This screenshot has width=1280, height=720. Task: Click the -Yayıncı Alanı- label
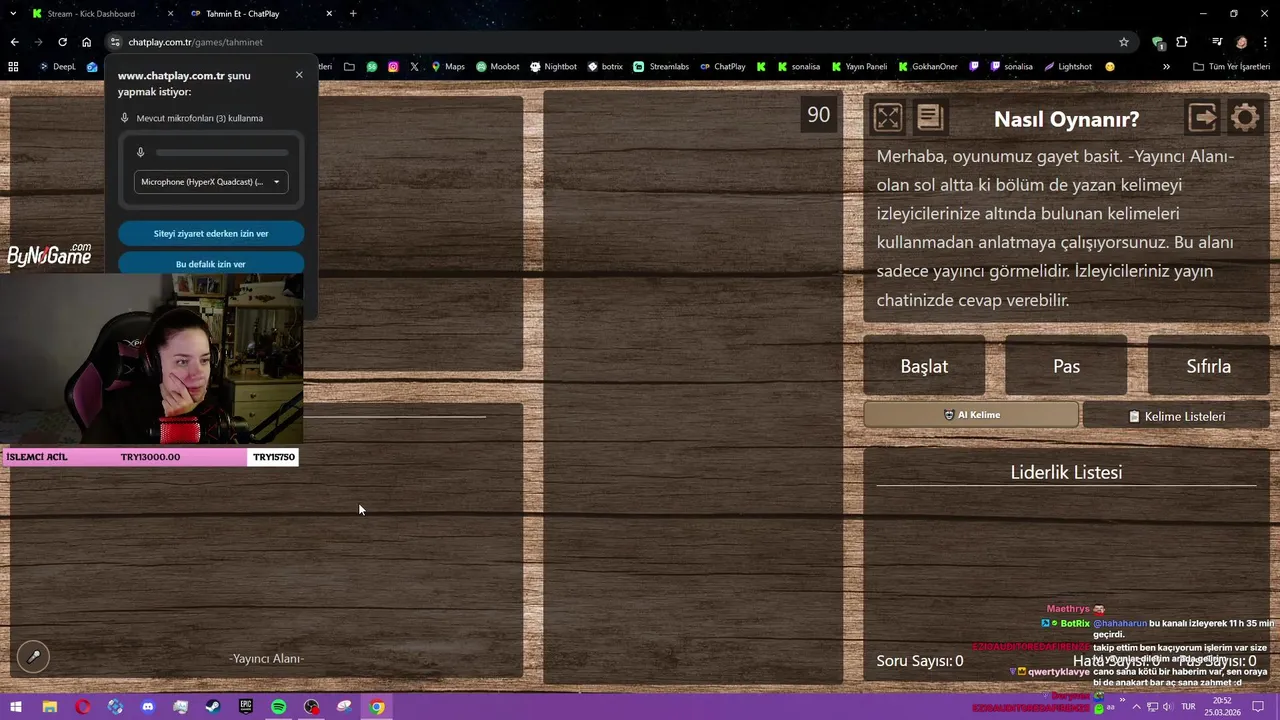tap(266, 658)
